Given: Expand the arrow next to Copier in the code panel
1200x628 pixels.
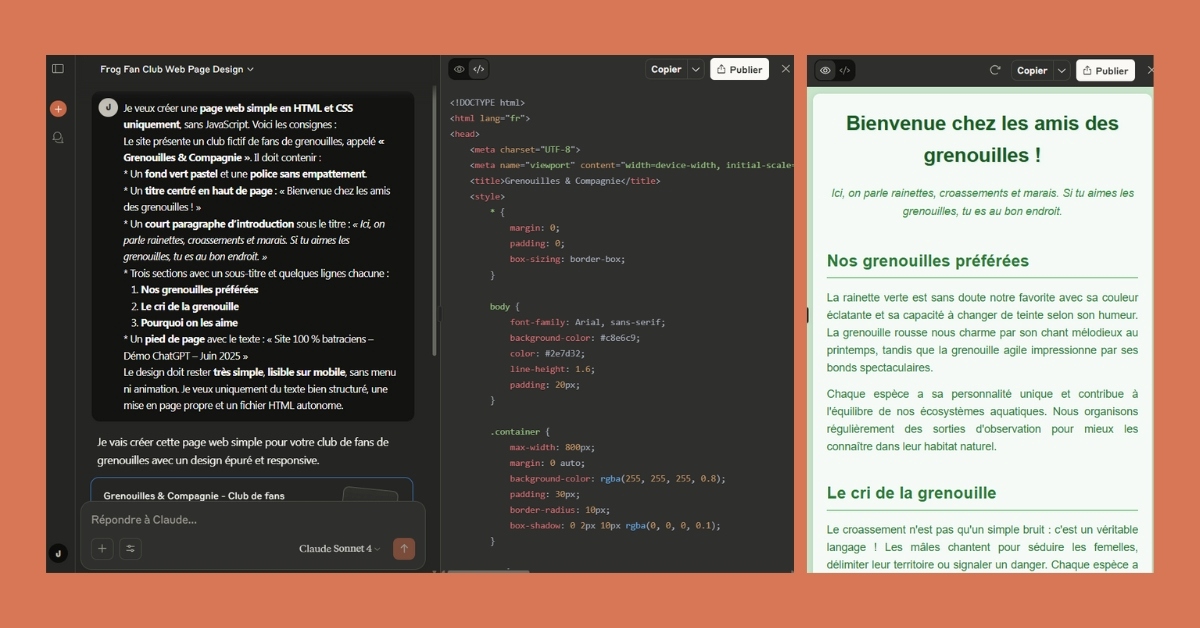Looking at the screenshot, I should (x=696, y=69).
